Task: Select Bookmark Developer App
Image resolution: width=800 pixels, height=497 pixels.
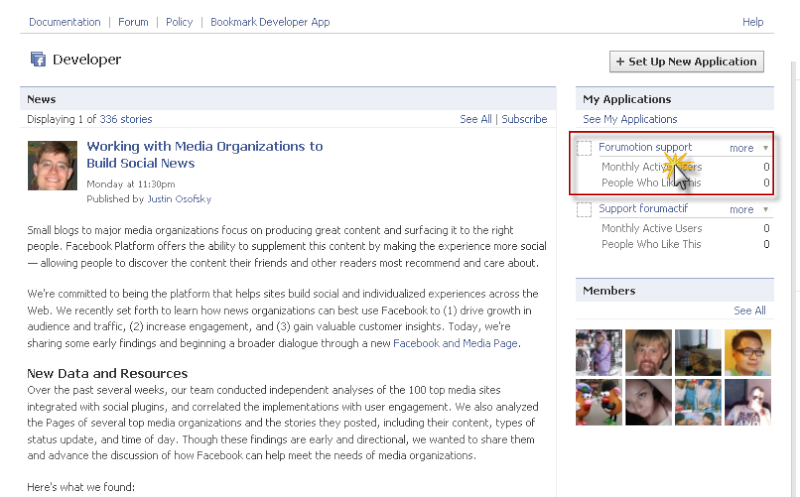Action: tap(270, 22)
